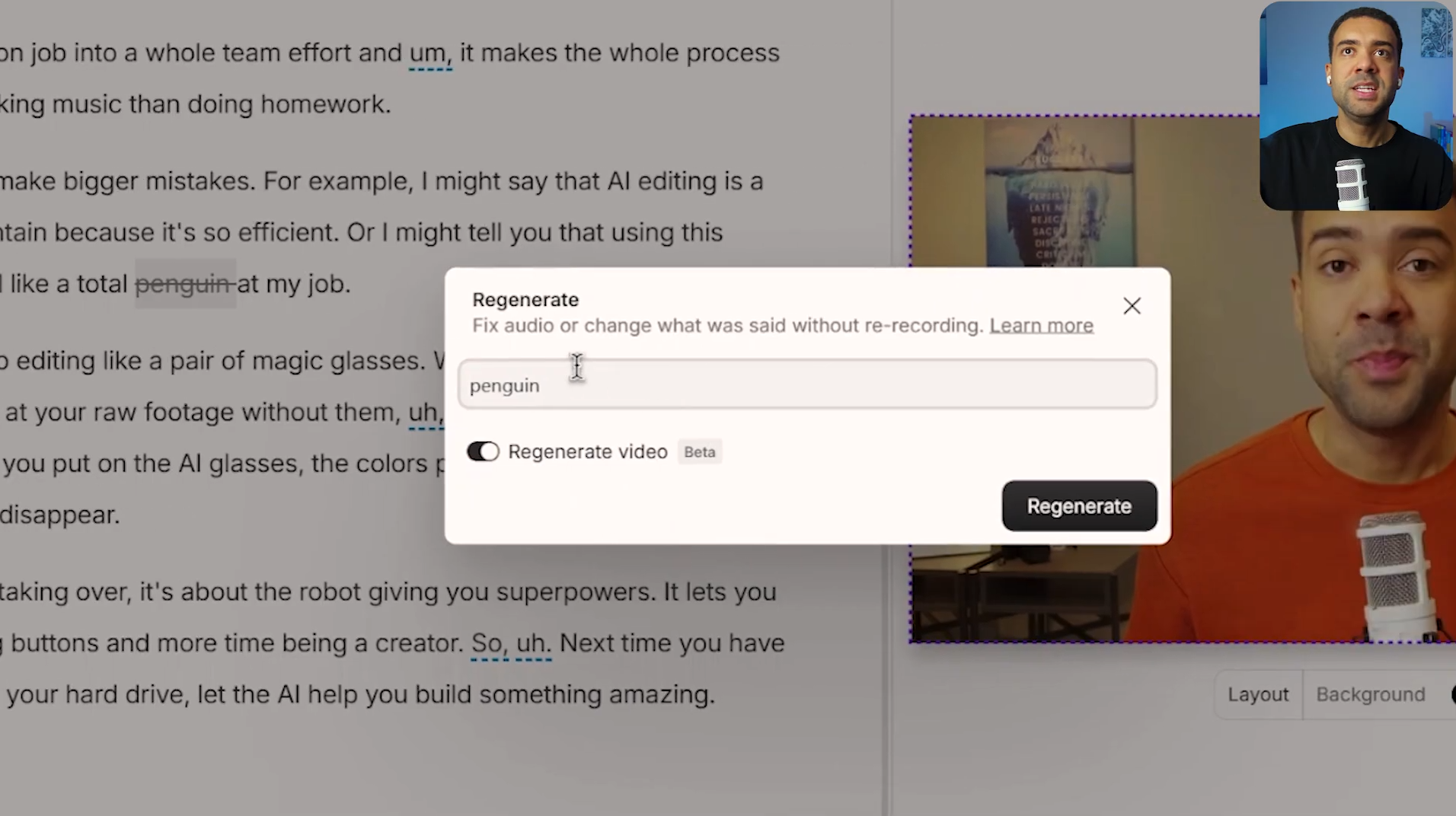Select the underlined phrase "So, uh."

[x=510, y=642]
